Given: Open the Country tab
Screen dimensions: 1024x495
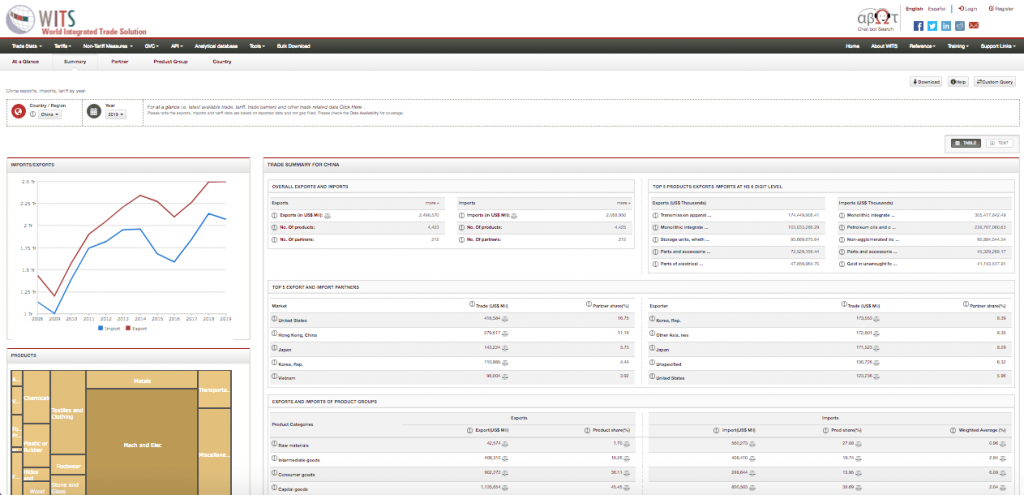Looking at the screenshot, I should pos(222,61).
